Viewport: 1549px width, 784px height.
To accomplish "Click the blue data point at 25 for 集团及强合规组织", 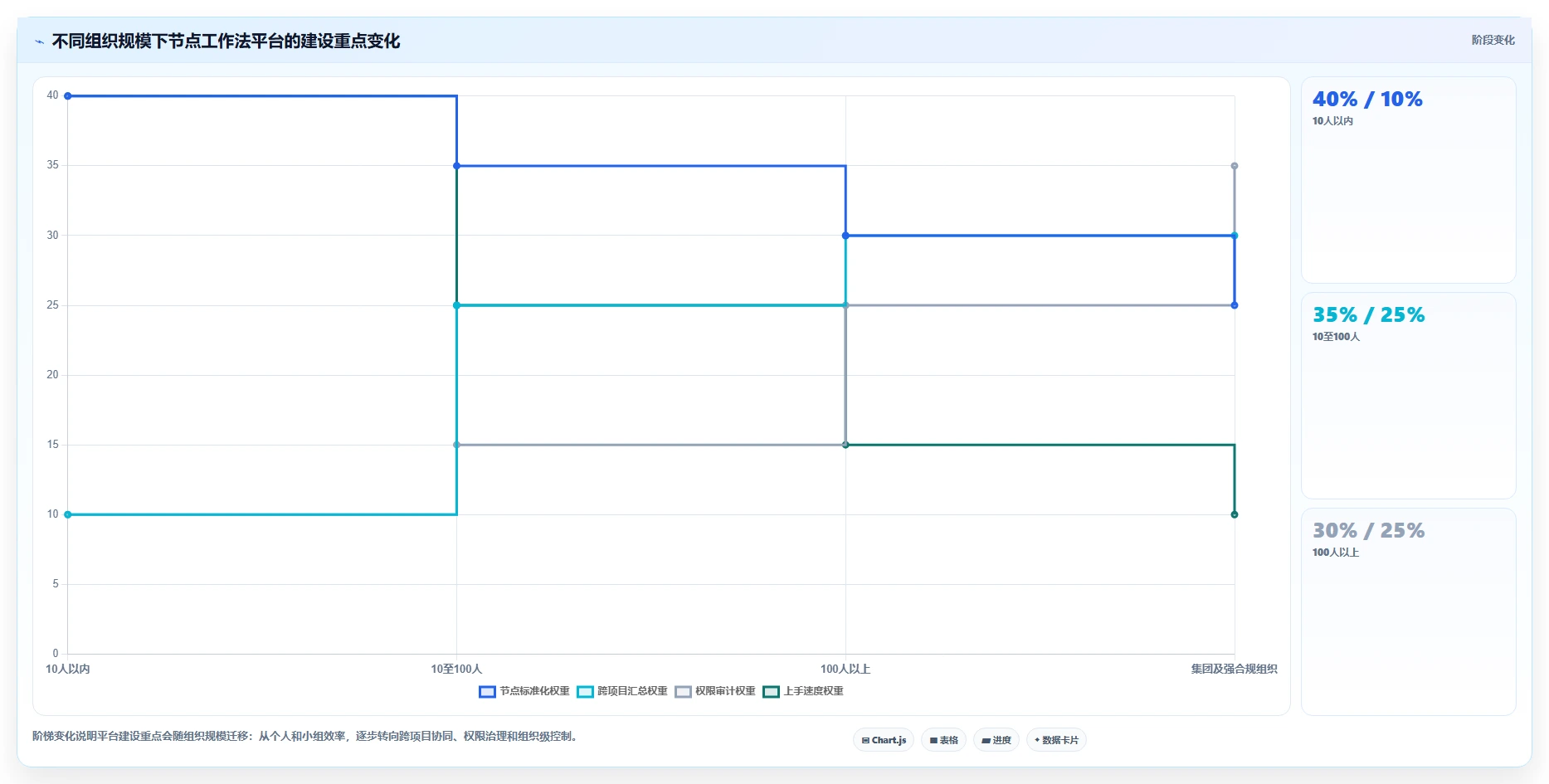I will click(1235, 305).
